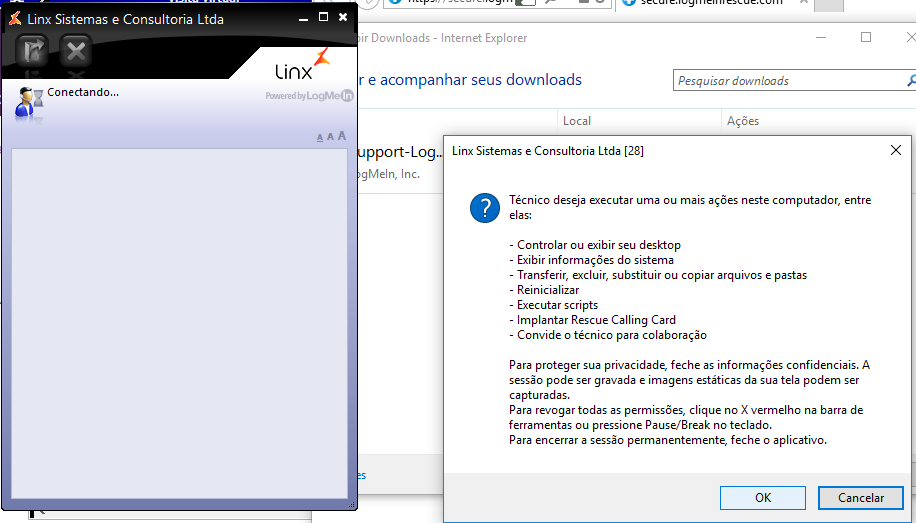Click the blue question mark dialog icon

click(x=485, y=208)
